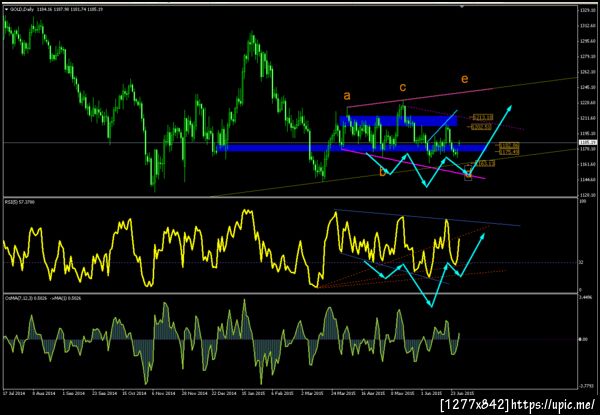The width and height of the screenshot is (600, 415).
Task: Click the highlighted current price label on axis
Action: point(588,142)
